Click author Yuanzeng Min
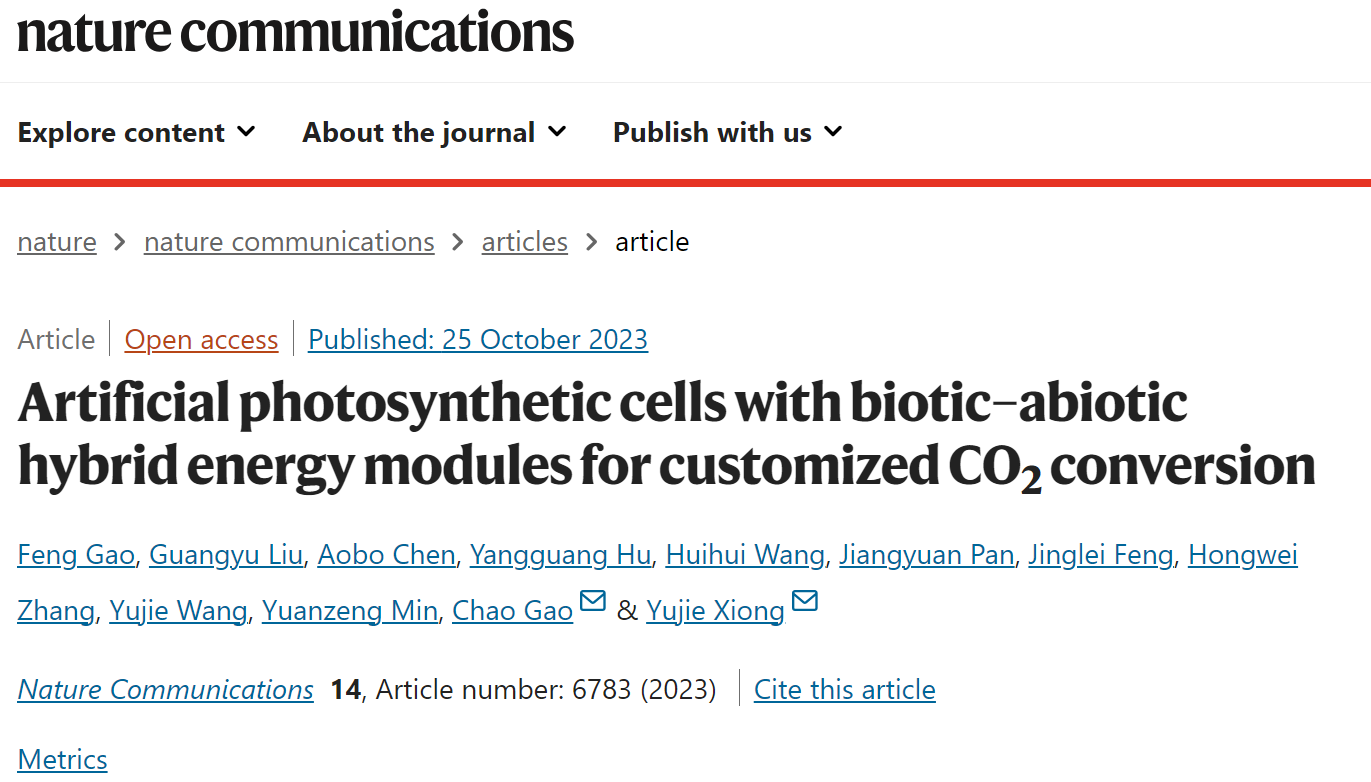This screenshot has width=1371, height=782. (350, 610)
